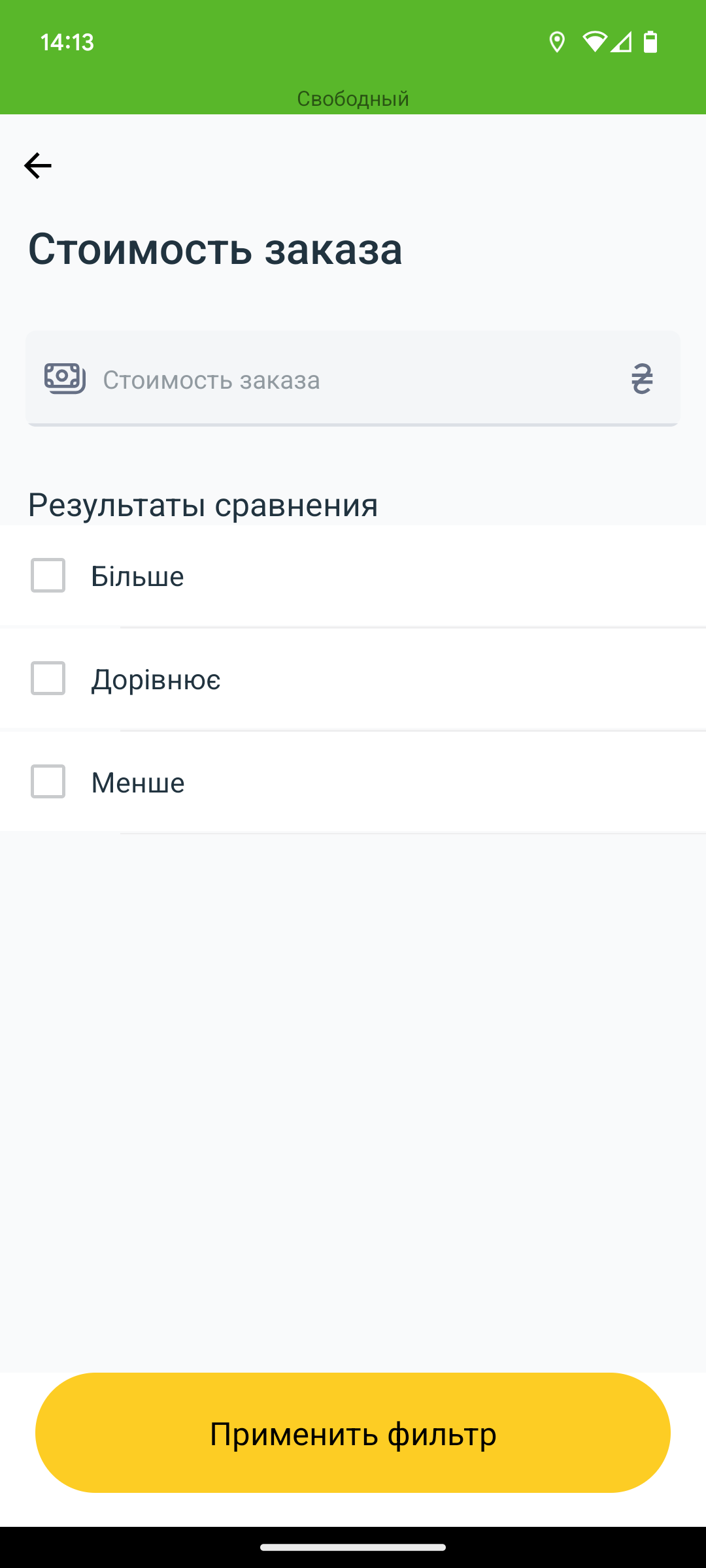Screen dimensions: 706x1568
Task: Tap the 14:13 clock in status bar
Action: [67, 42]
